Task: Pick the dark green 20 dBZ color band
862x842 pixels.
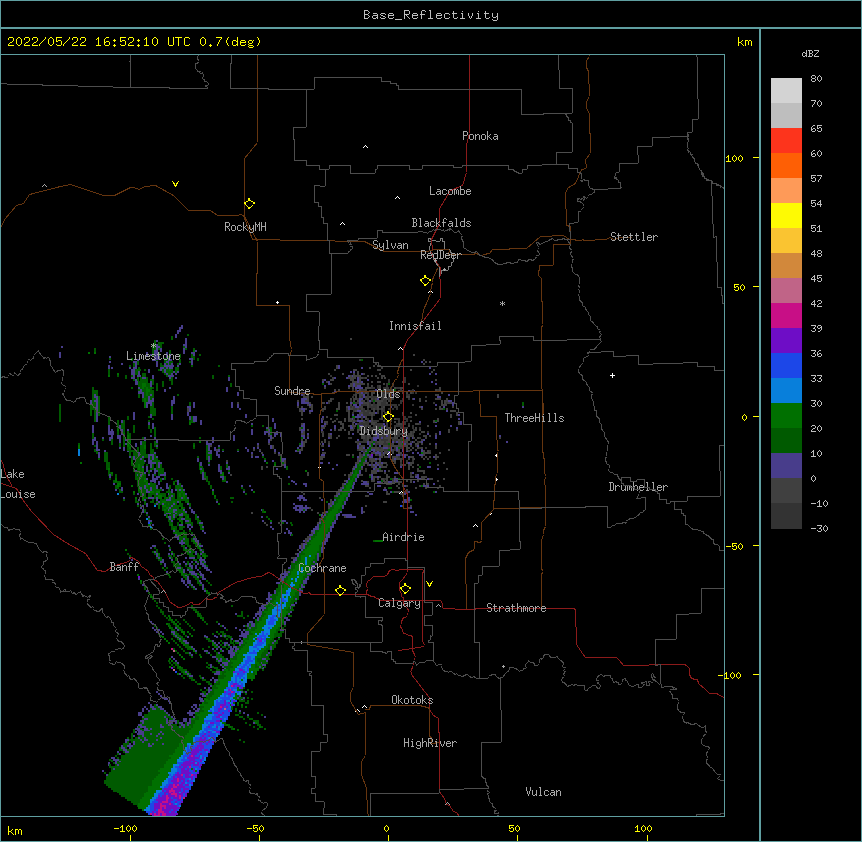Action: [x=786, y=440]
